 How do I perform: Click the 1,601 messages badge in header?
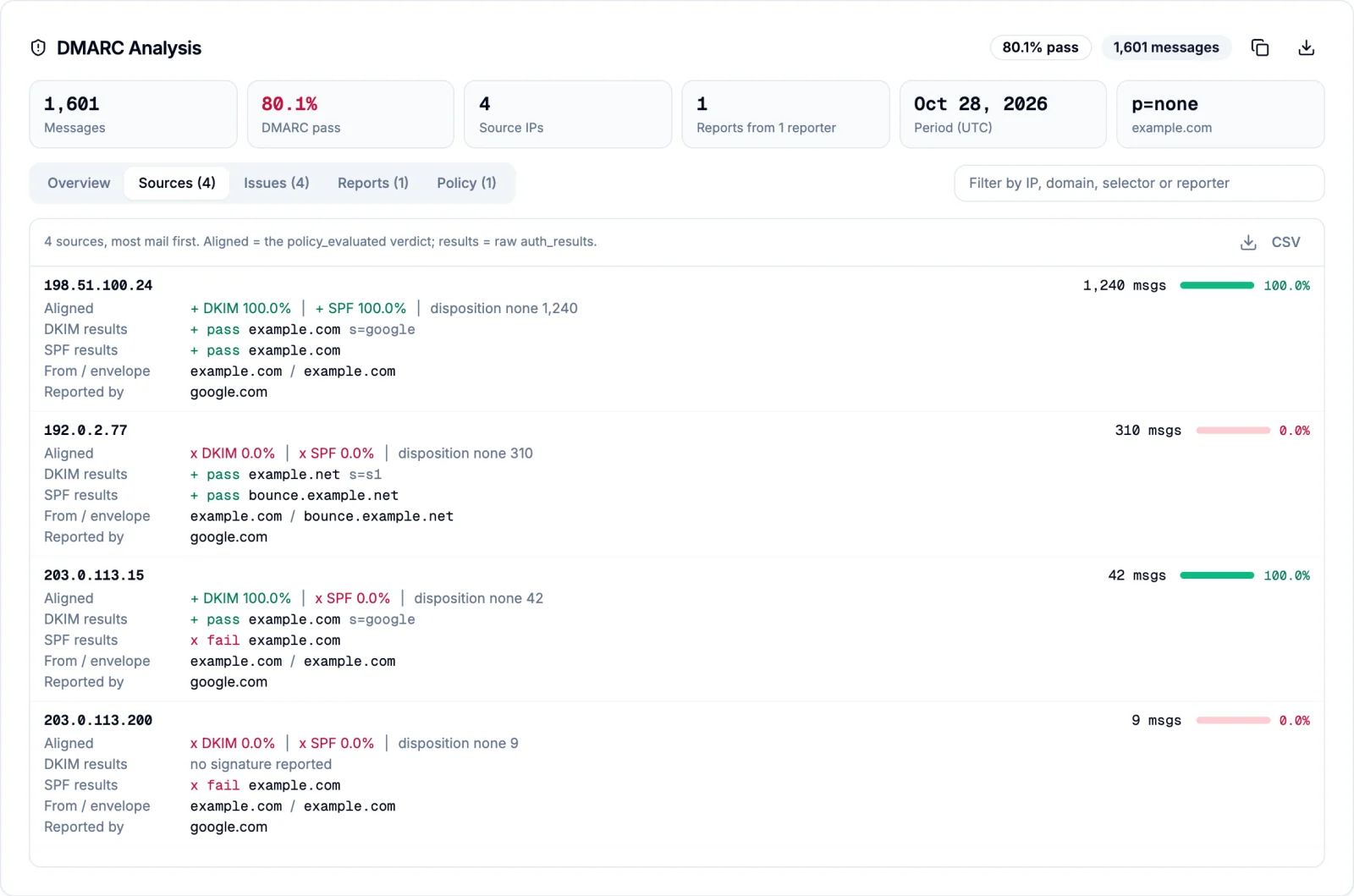[1166, 47]
